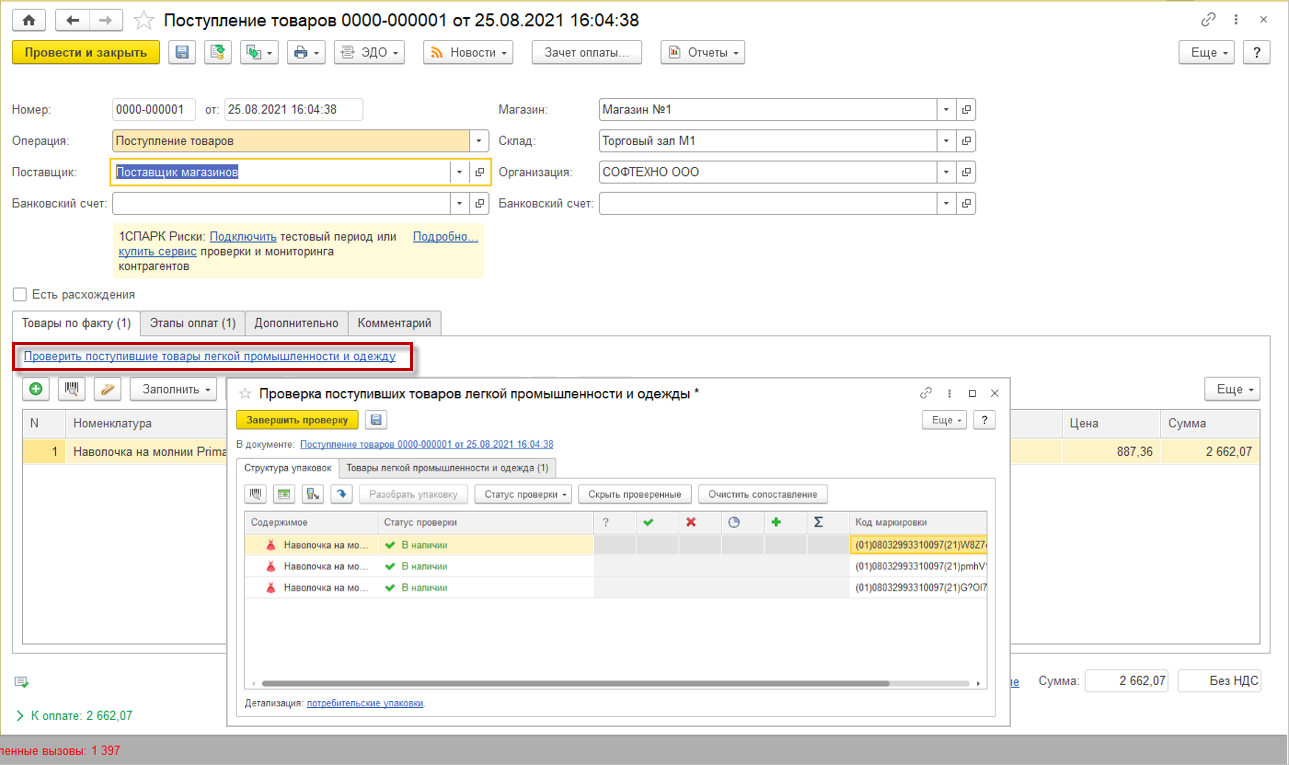Open the print dropdown
Image resolution: width=1289 pixels, height=765 pixels.
(305, 53)
